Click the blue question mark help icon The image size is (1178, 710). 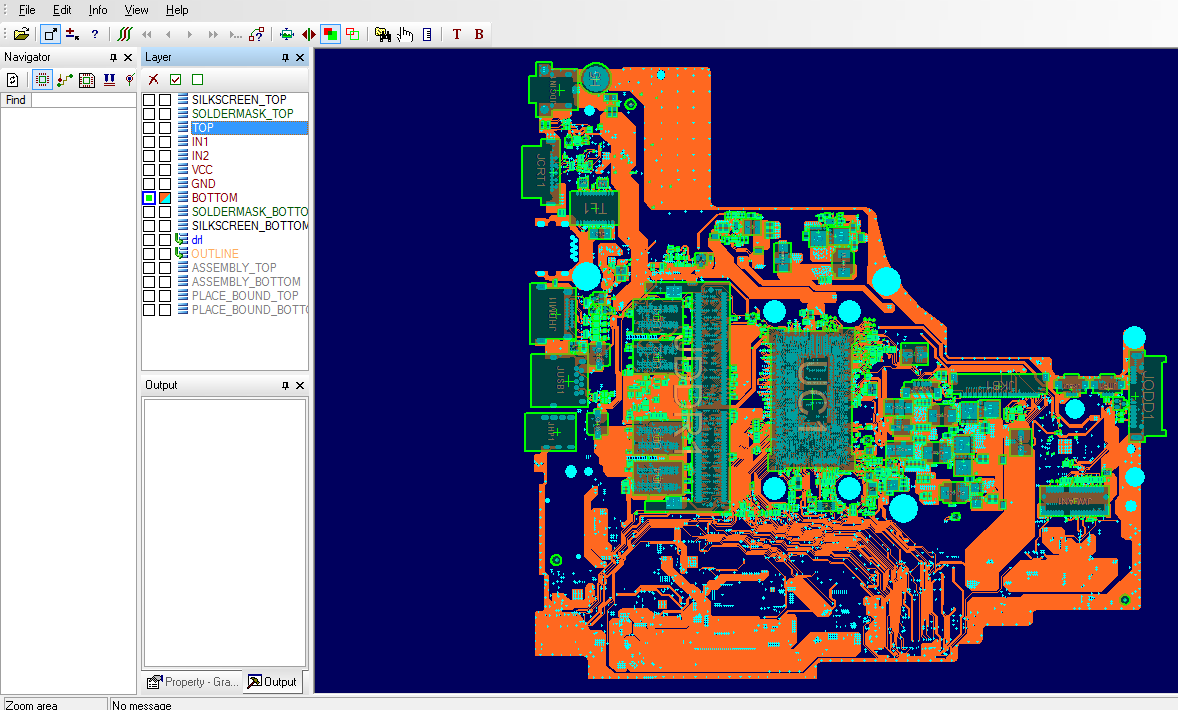coord(95,34)
